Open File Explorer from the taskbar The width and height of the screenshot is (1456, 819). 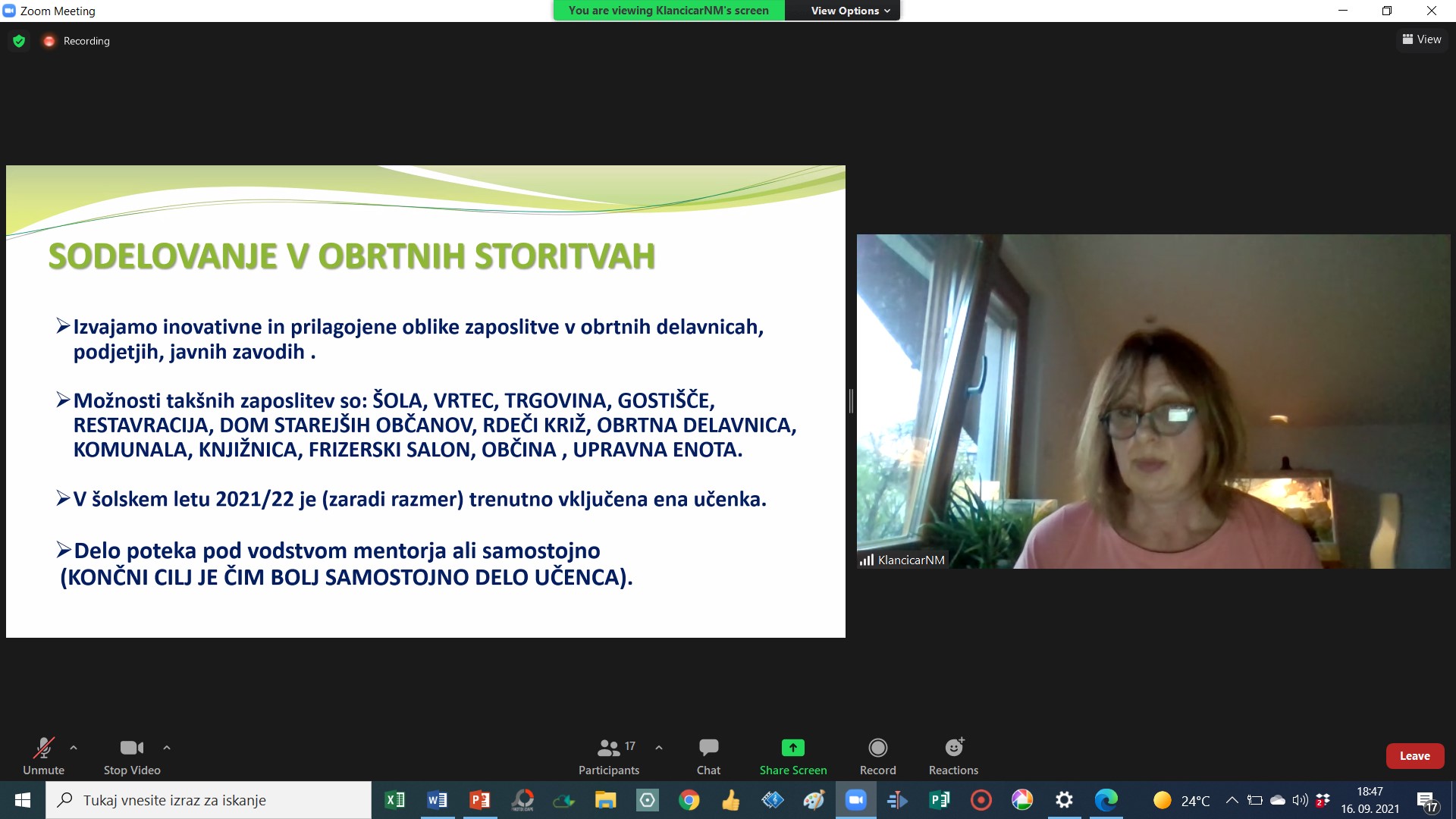pos(605,800)
